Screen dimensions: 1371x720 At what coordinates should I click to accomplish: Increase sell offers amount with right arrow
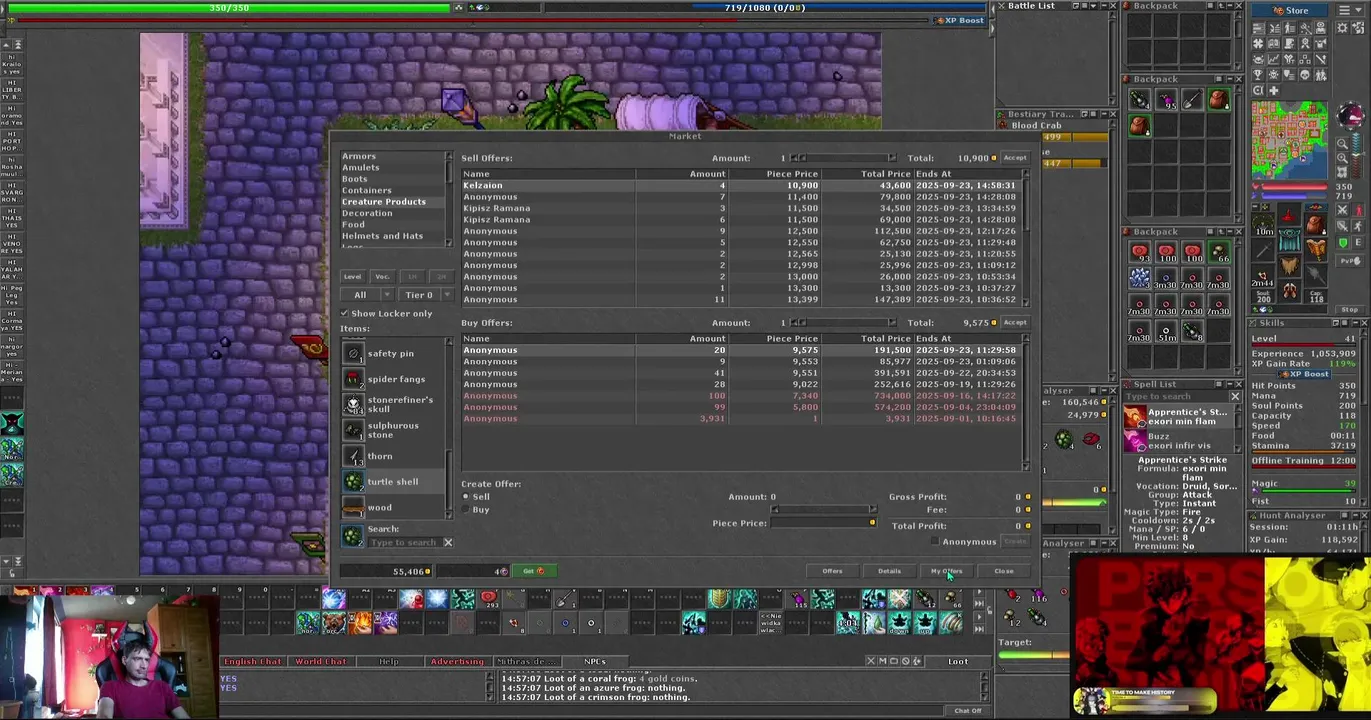[x=893, y=158]
